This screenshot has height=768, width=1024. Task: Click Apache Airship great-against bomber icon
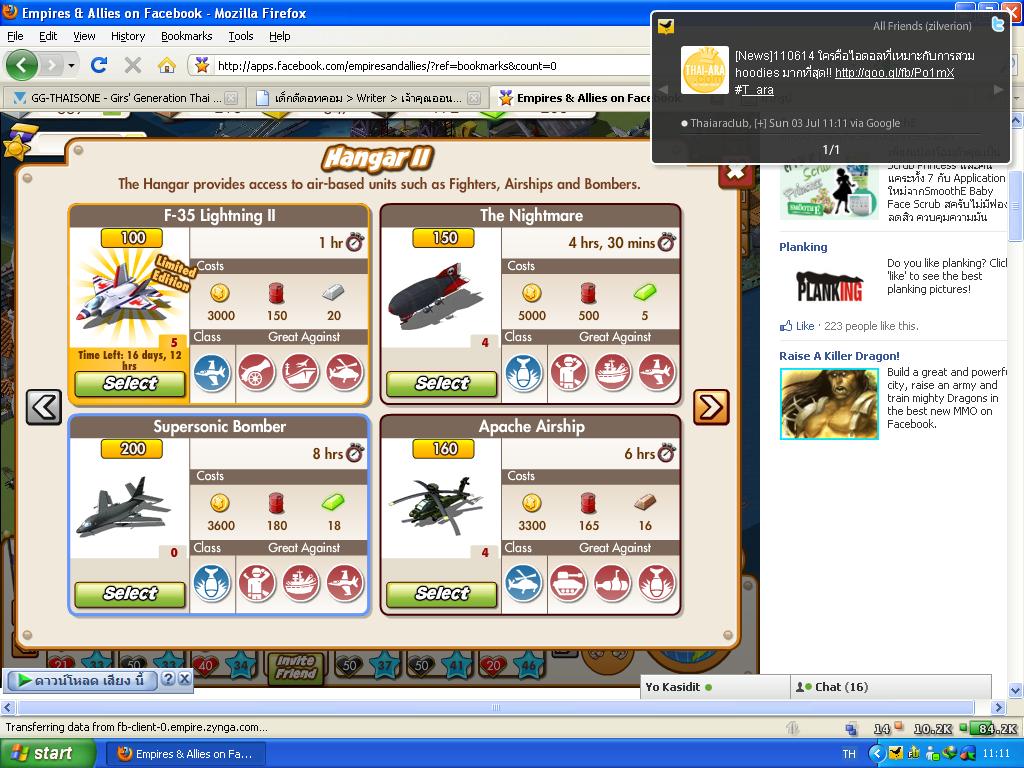657,583
